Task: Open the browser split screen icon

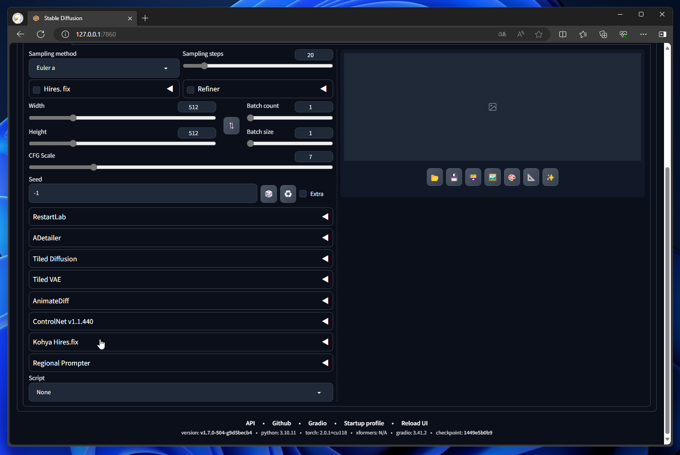Action: coord(562,34)
